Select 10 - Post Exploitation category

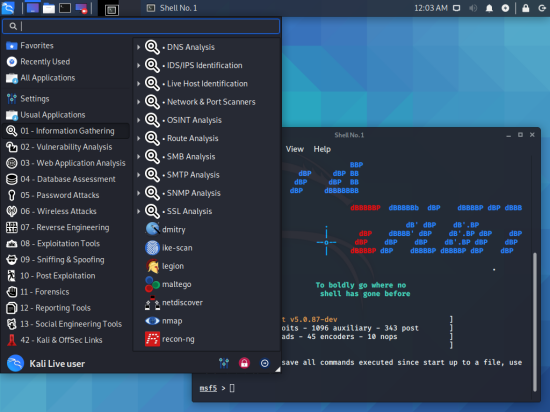(66, 276)
